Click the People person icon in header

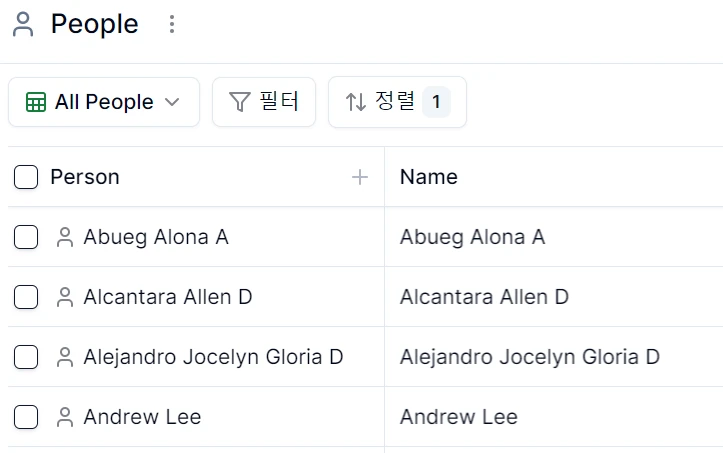(x=23, y=24)
